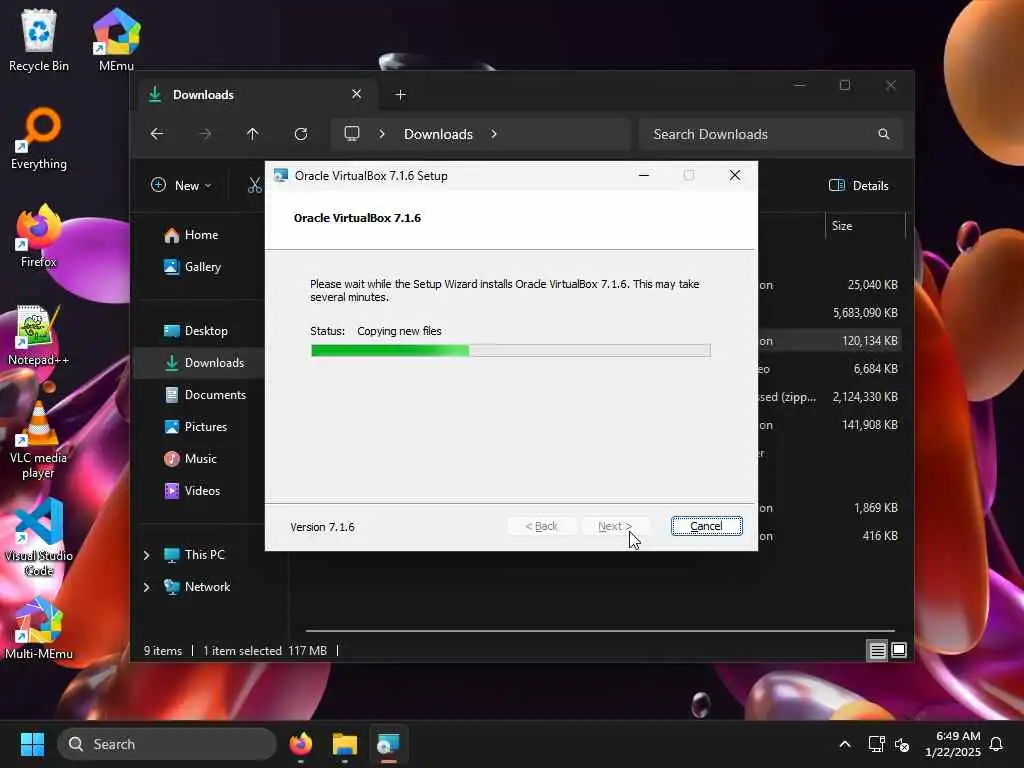Add a new tab in File Explorer

click(401, 95)
